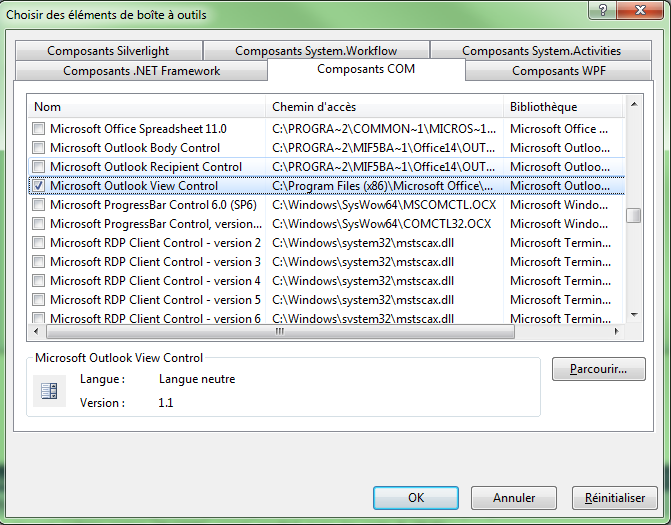Switch to Composants WPF tab

(558, 71)
